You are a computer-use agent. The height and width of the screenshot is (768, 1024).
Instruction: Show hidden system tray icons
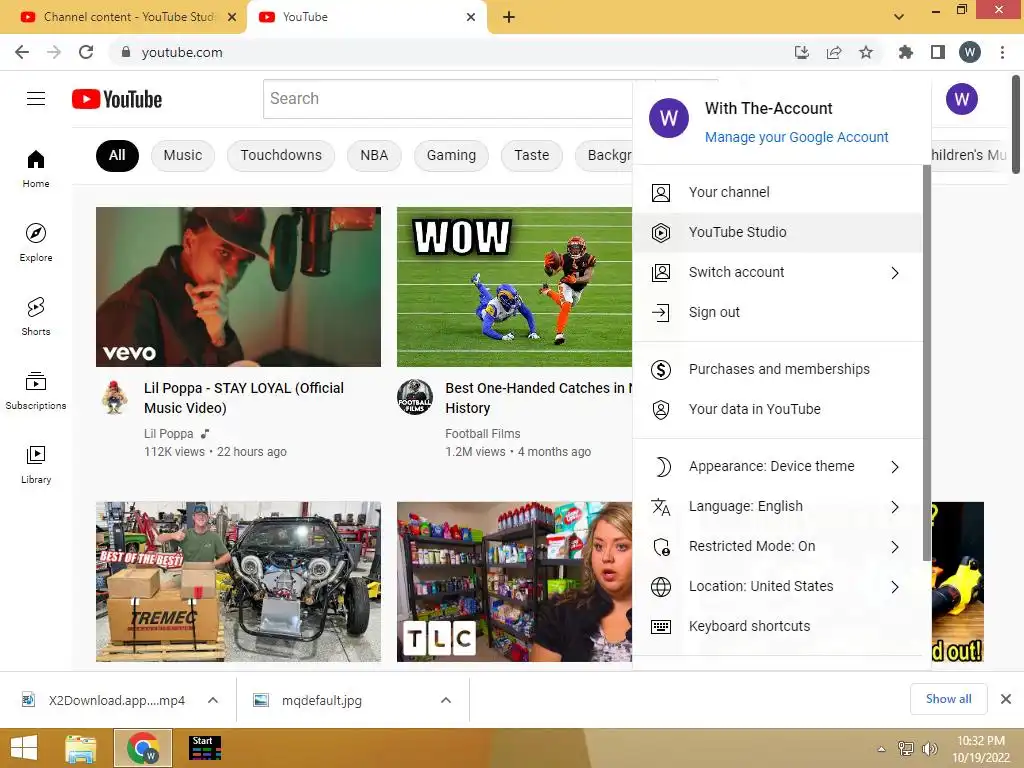click(881, 748)
